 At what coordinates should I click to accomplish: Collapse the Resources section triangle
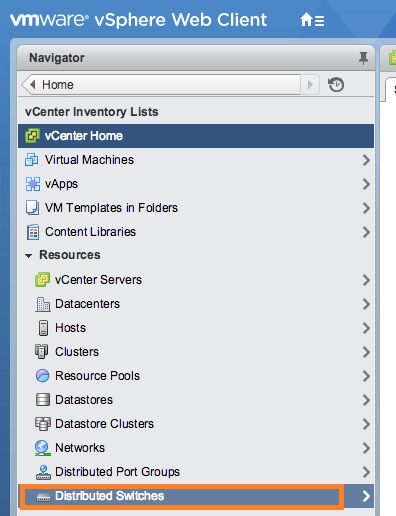point(29,256)
